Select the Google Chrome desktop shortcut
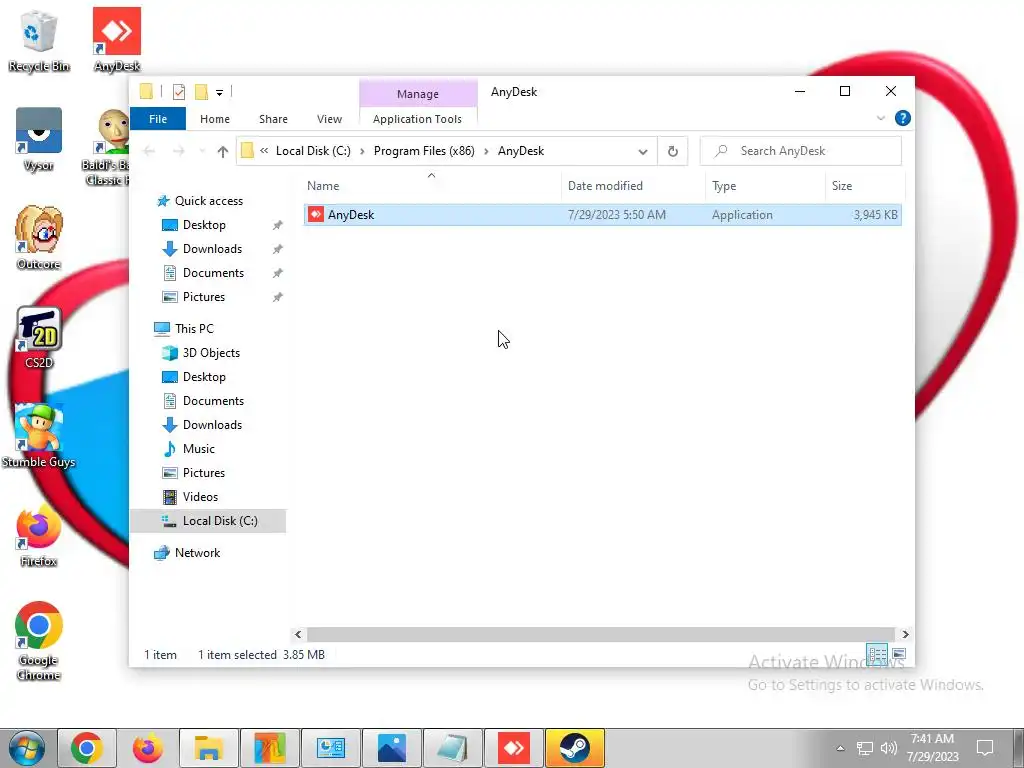Viewport: 1024px width, 768px height. pos(39,641)
